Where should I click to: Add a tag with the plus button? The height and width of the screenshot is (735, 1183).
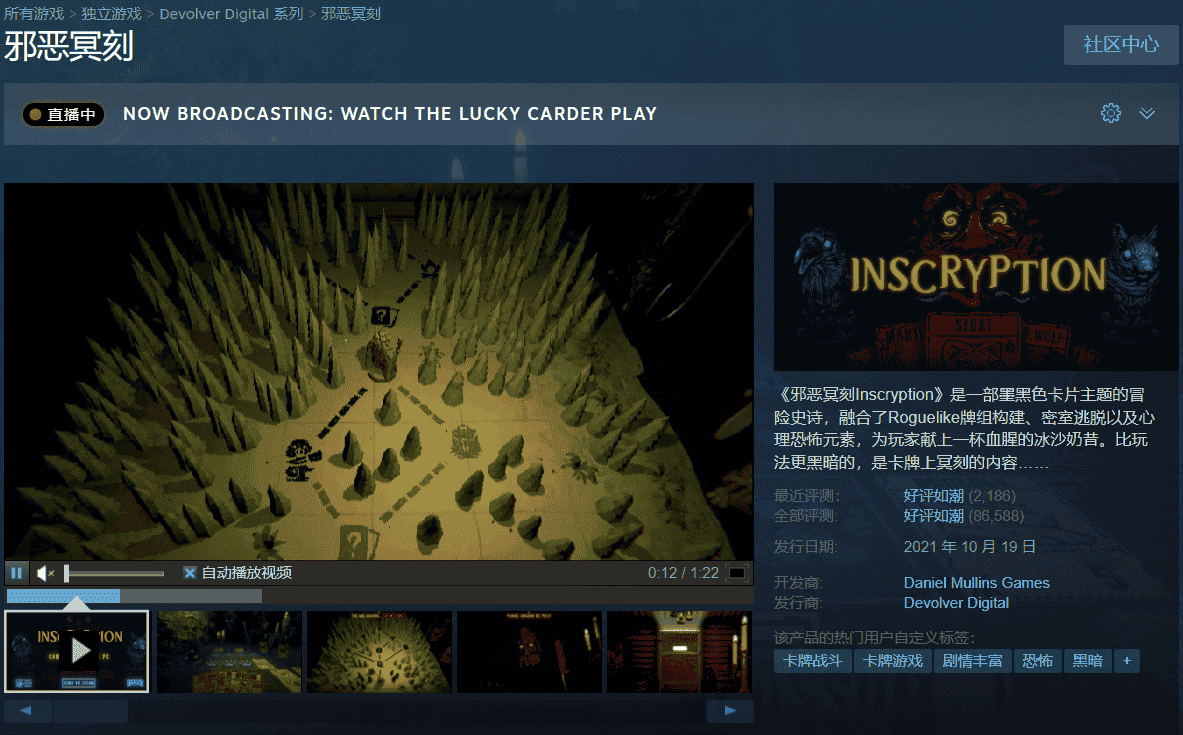(1126, 661)
